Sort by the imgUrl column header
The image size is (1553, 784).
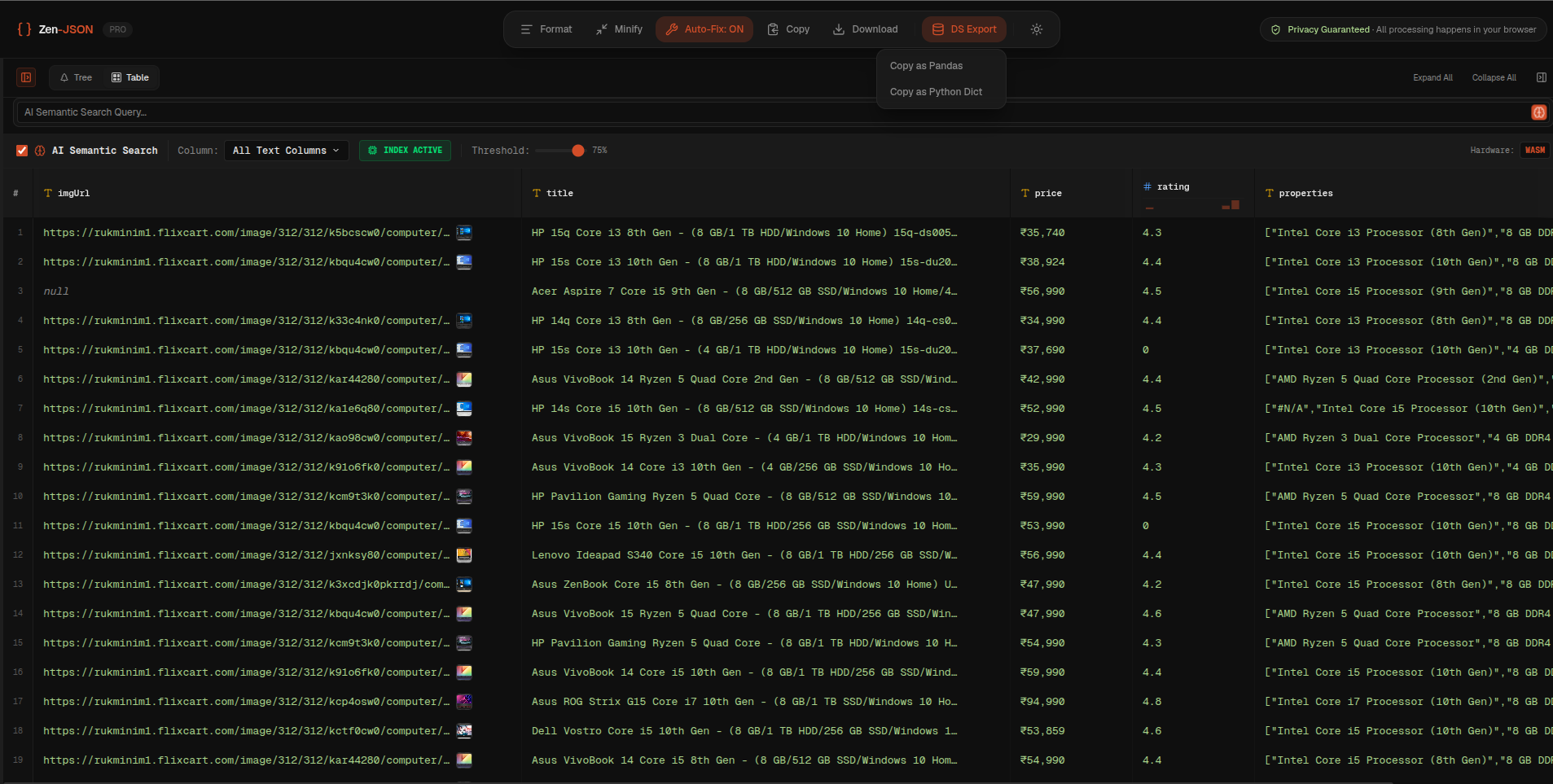click(277, 193)
